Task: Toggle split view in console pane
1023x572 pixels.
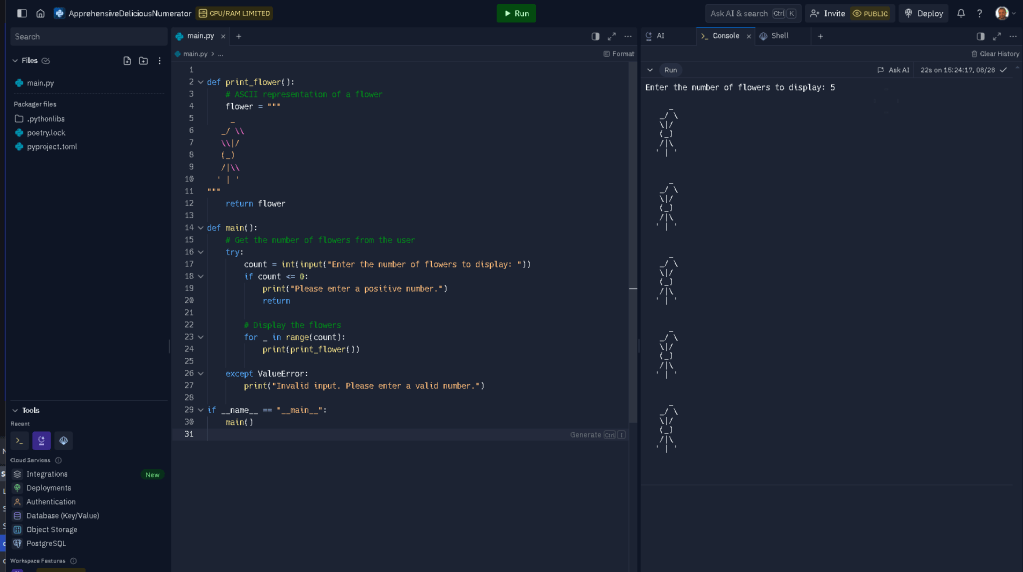Action: [981, 37]
